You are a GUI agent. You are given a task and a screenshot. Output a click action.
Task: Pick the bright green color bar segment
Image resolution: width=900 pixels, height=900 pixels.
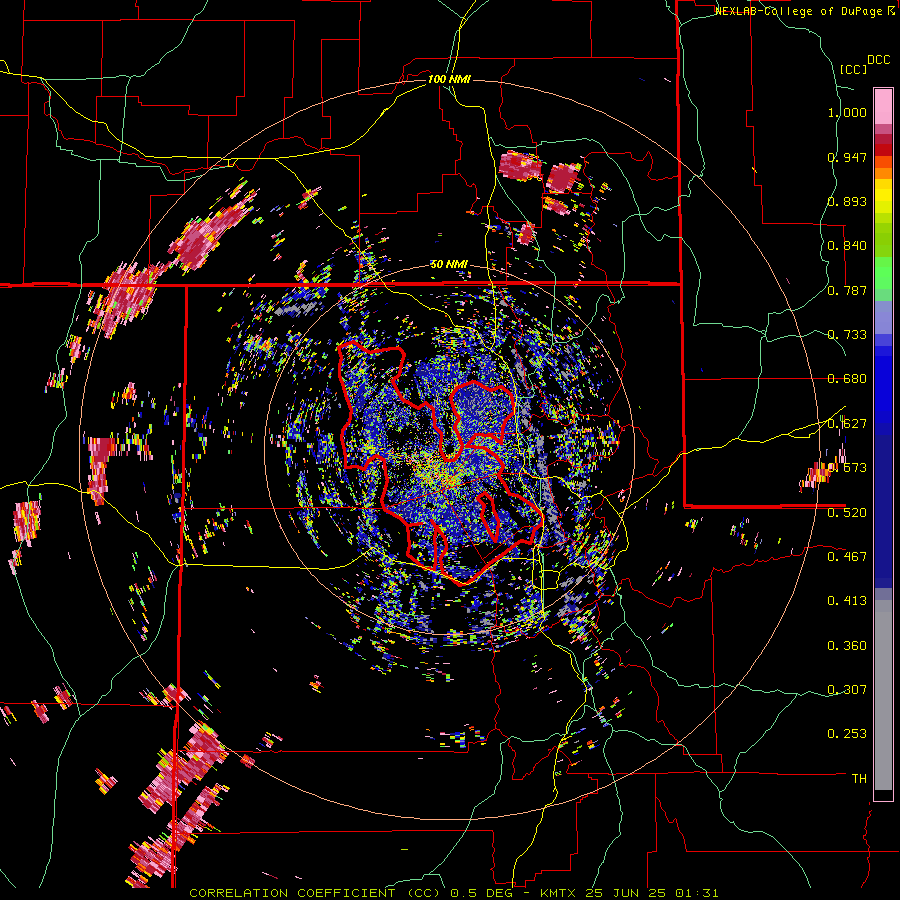(883, 273)
